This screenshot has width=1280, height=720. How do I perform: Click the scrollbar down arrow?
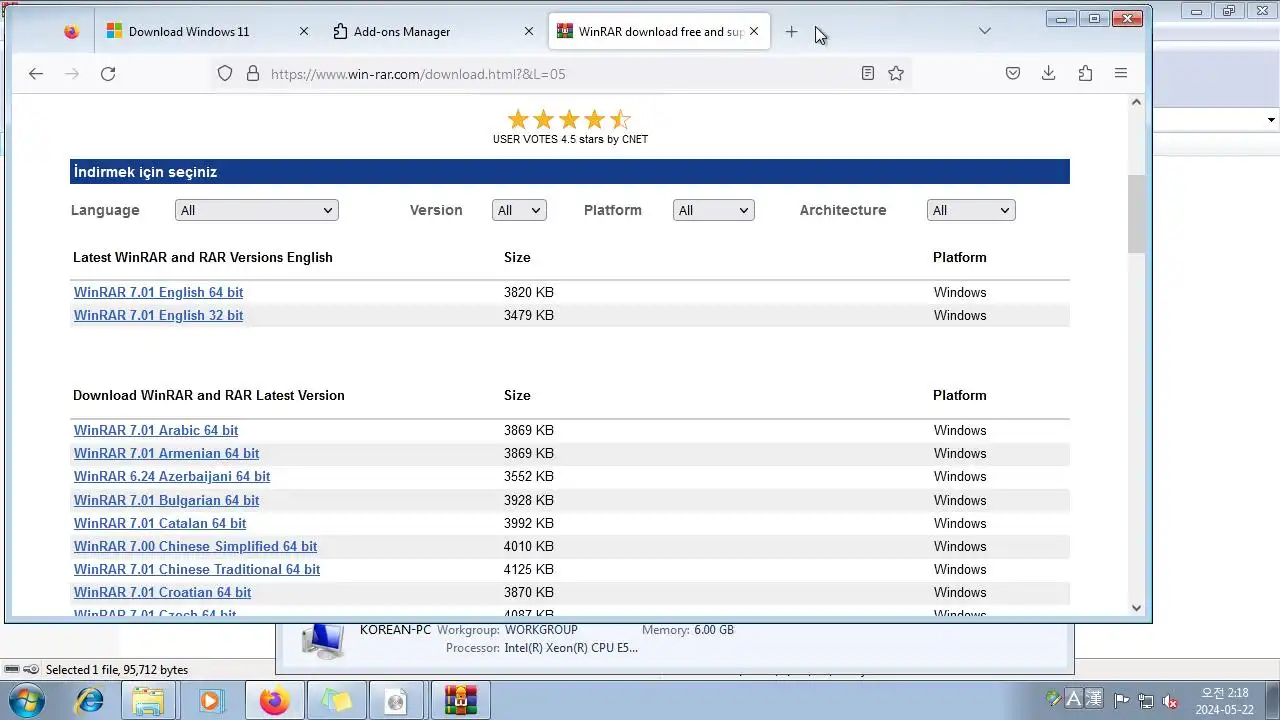tap(1136, 608)
